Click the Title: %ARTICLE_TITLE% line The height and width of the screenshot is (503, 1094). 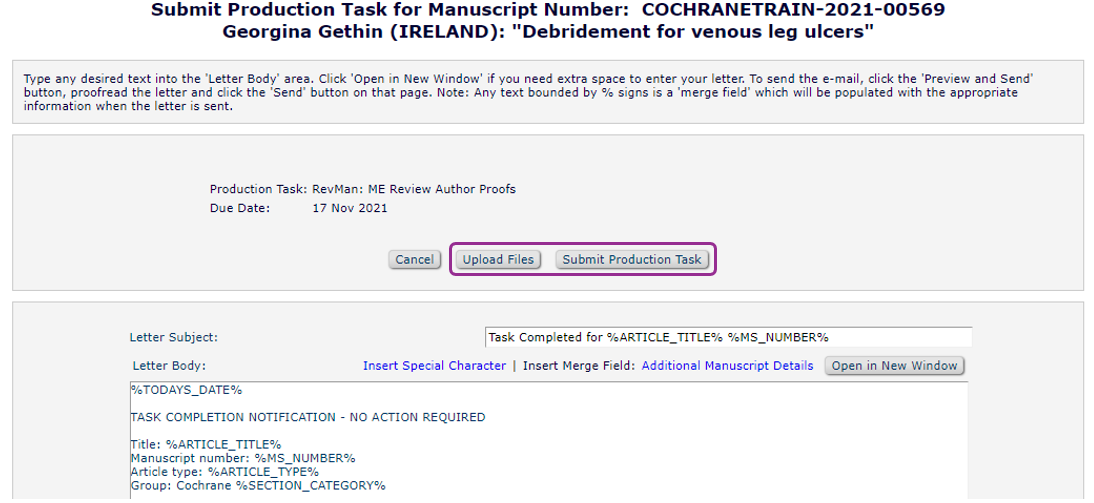[206, 444]
